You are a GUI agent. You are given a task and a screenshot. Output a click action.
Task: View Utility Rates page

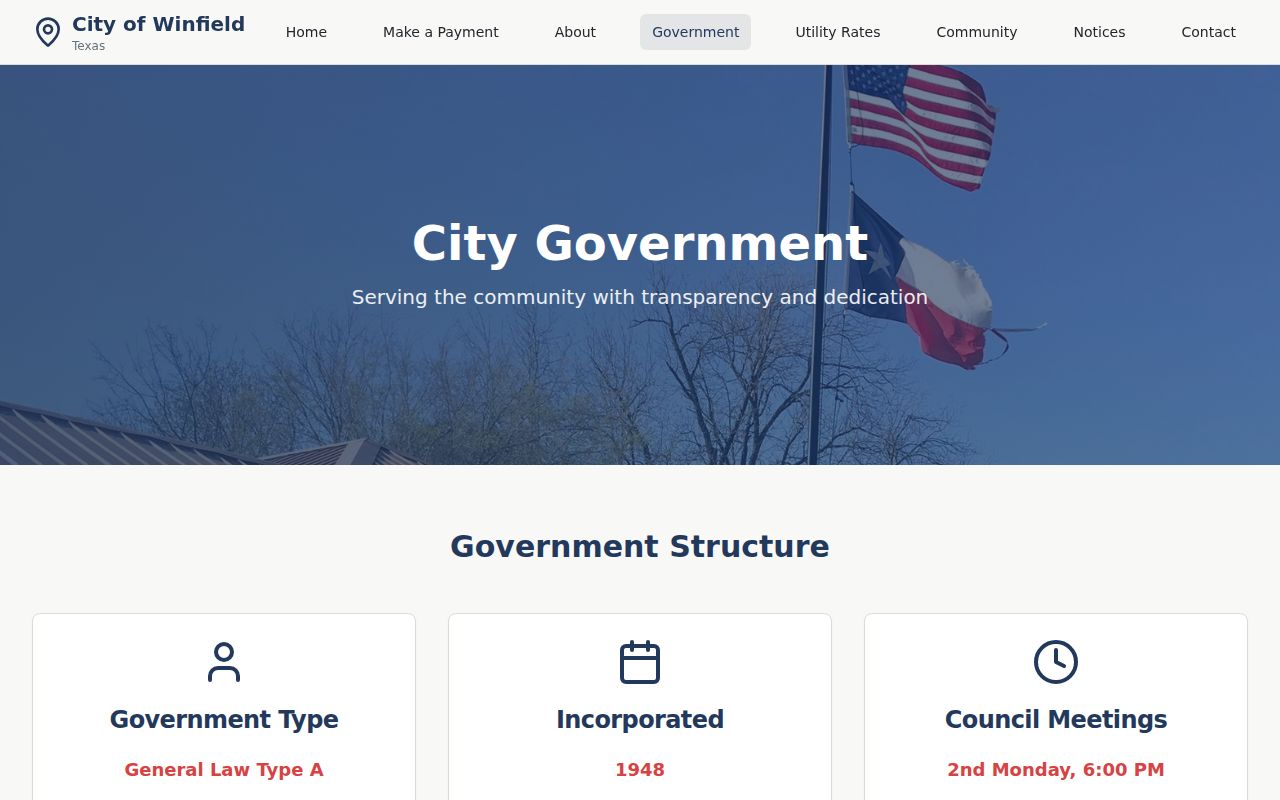pos(838,32)
